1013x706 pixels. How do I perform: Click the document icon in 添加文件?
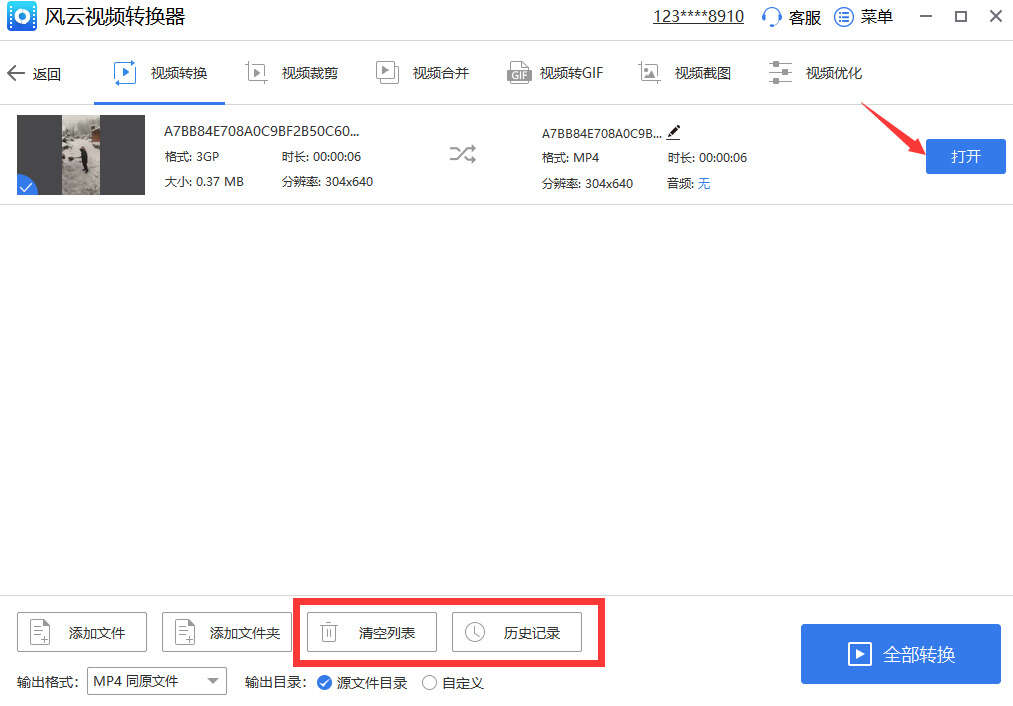40,632
